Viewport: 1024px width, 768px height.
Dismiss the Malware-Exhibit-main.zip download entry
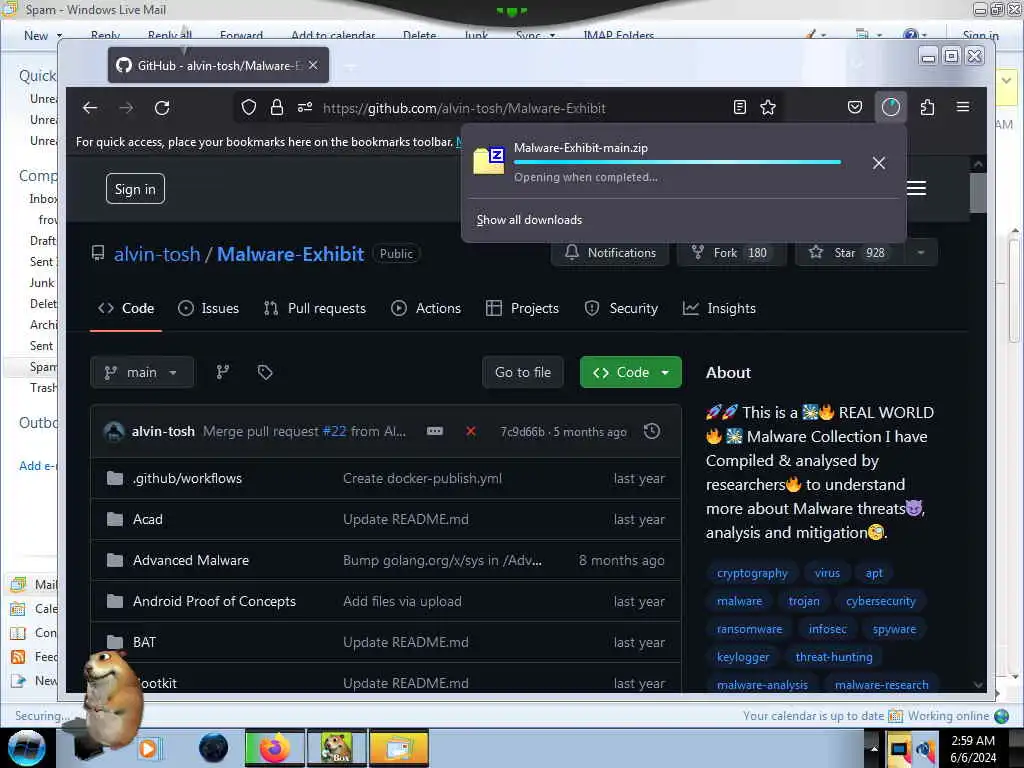coord(879,163)
